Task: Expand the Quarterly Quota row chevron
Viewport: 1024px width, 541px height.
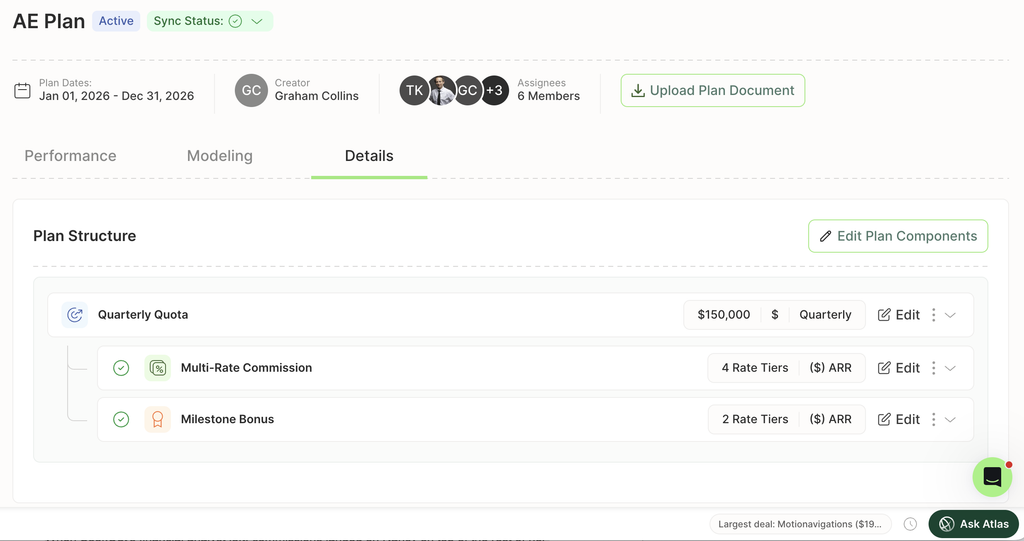Action: 950,315
